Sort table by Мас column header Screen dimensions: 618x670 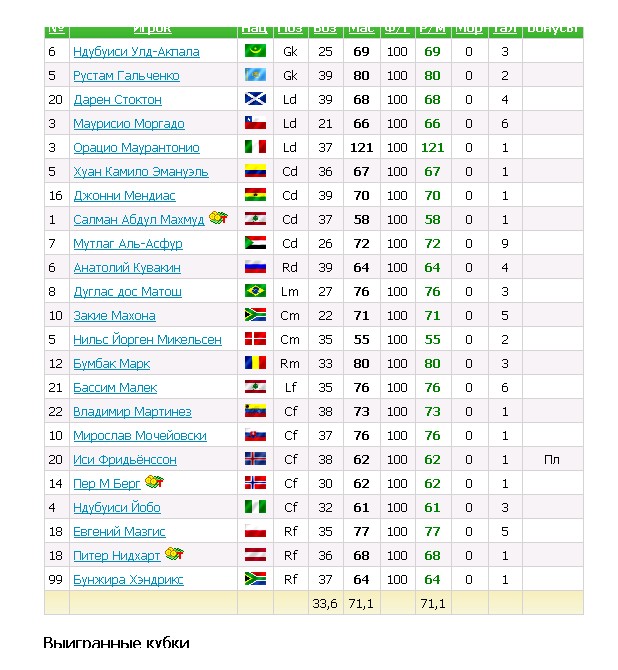click(361, 29)
